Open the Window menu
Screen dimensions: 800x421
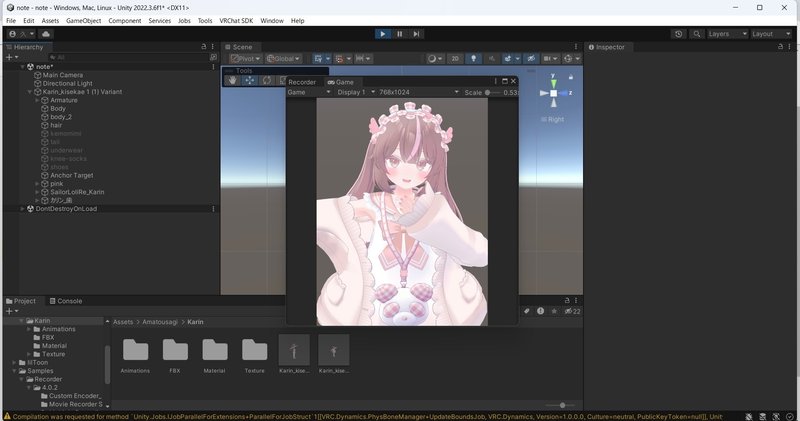[272, 21]
